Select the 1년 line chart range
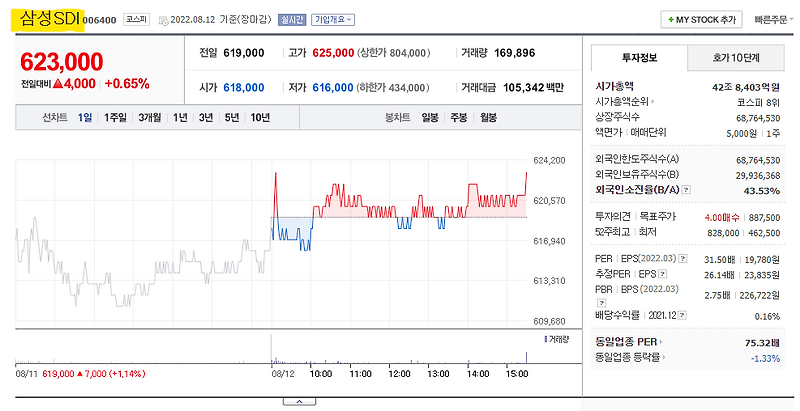This screenshot has height=411, width=800. coord(180,118)
